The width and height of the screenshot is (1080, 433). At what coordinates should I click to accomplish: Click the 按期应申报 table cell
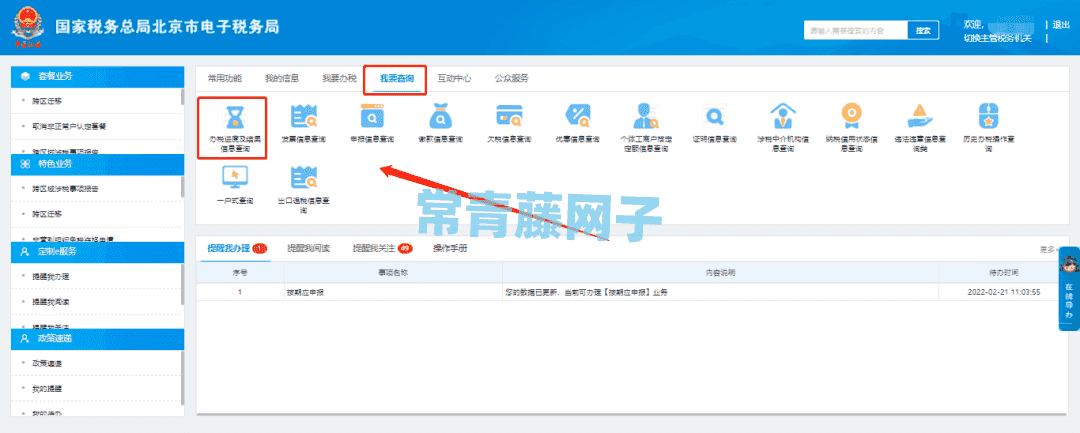(393, 292)
